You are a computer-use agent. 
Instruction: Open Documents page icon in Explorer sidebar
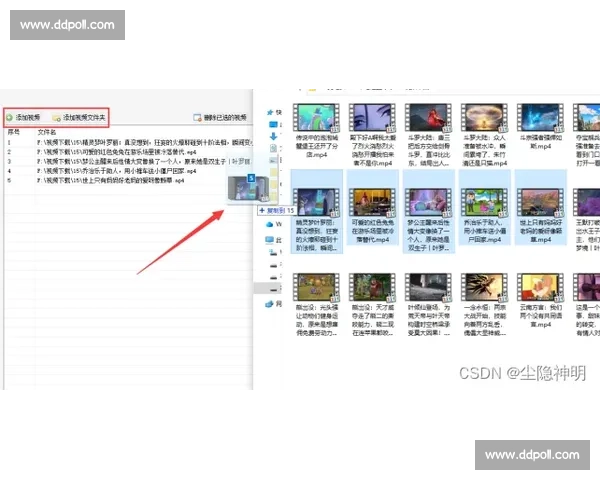(x=273, y=148)
